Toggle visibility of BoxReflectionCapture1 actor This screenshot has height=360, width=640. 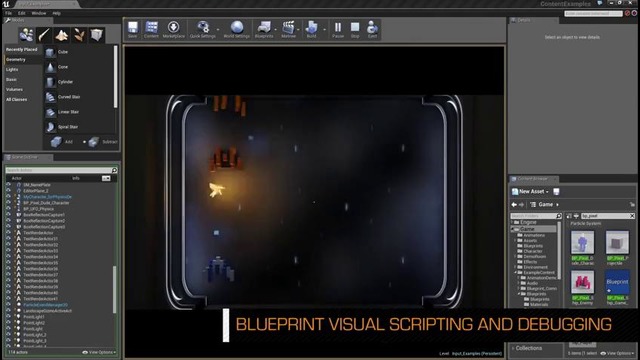[8, 215]
